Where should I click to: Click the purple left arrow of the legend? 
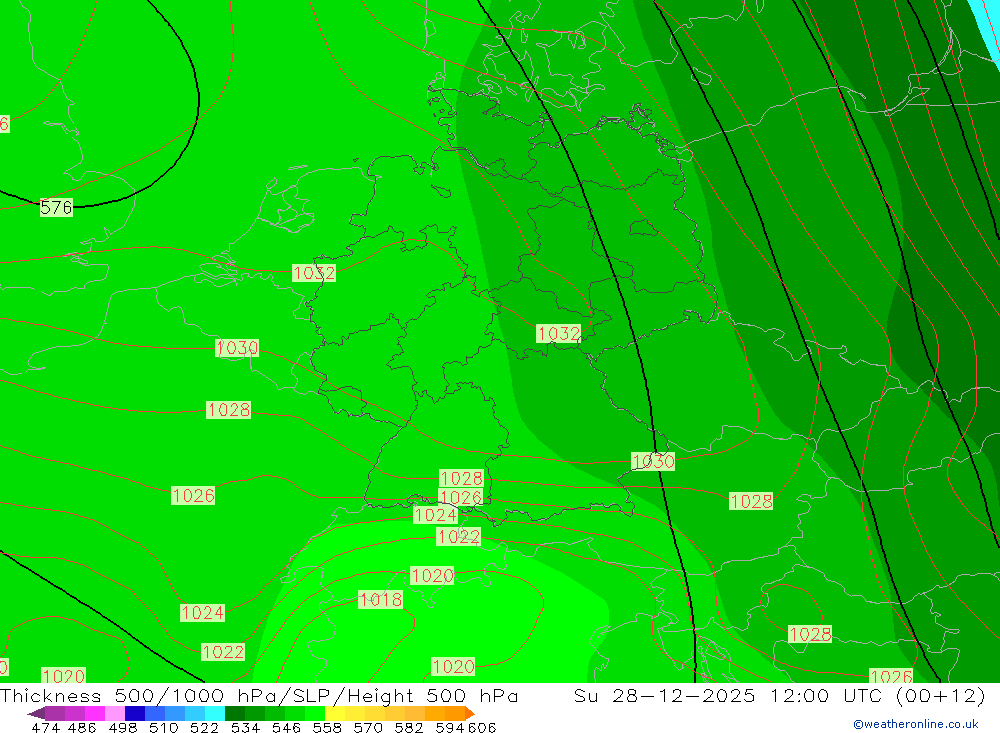pyautogui.click(x=36, y=713)
